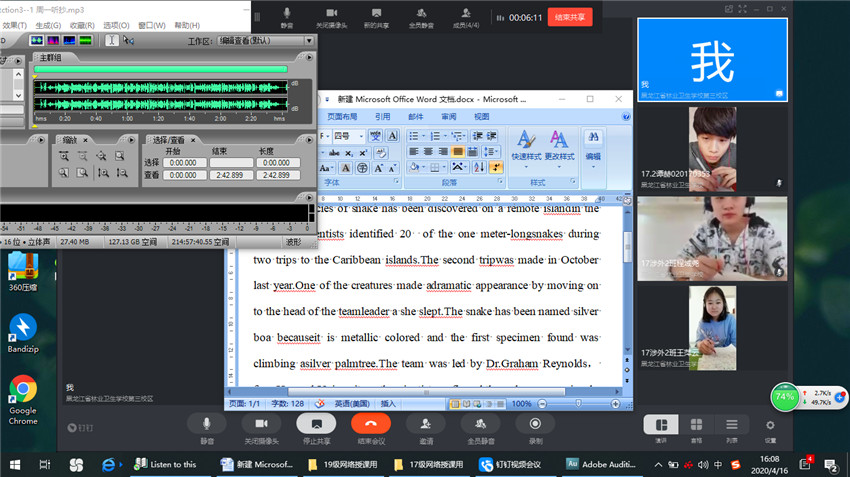Viewport: 850px width, 477px height.
Task: Click 结束共享 to end screen sharing
Action: pyautogui.click(x=570, y=17)
